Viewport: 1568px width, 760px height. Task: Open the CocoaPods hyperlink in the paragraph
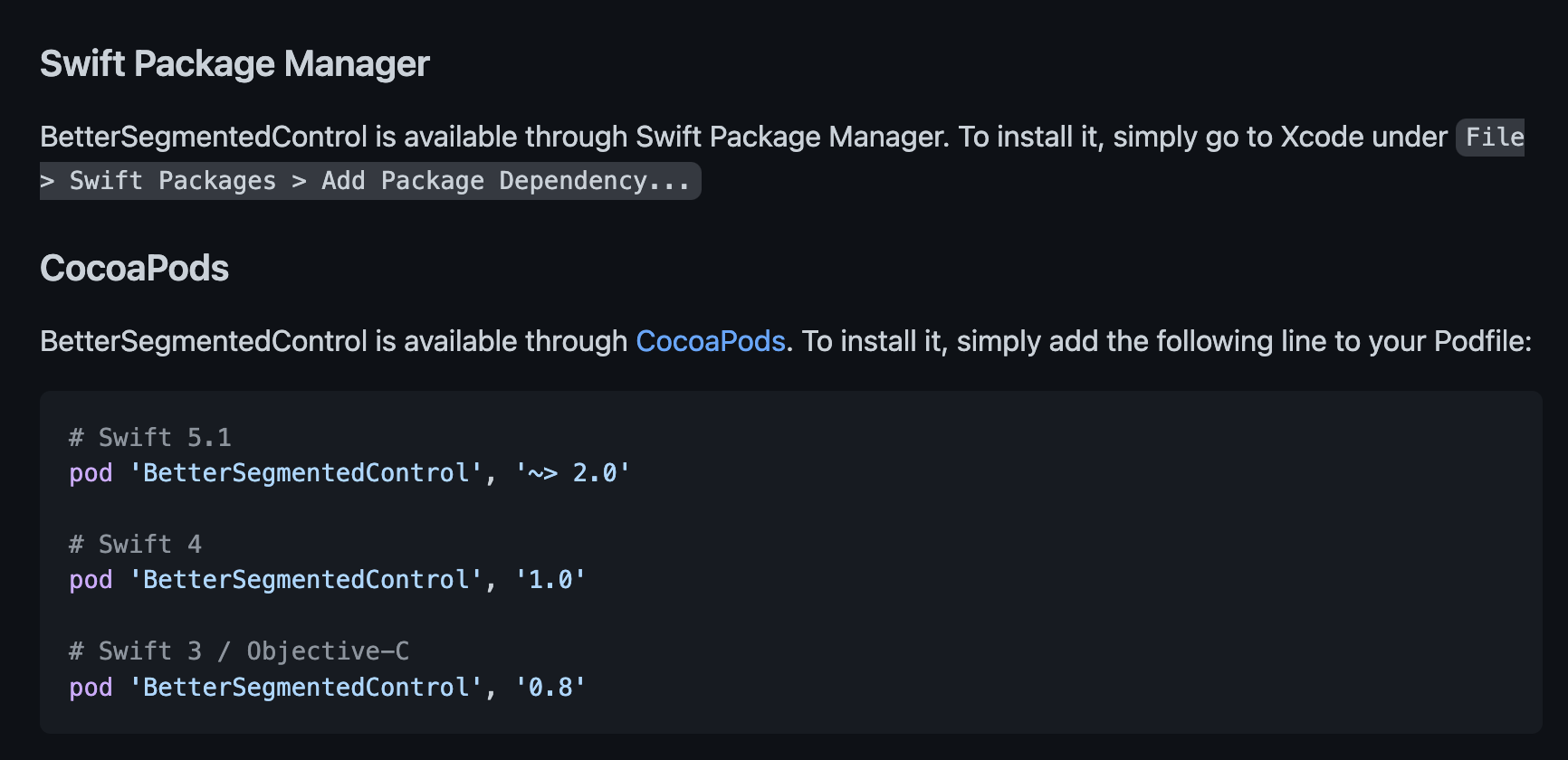tap(711, 341)
